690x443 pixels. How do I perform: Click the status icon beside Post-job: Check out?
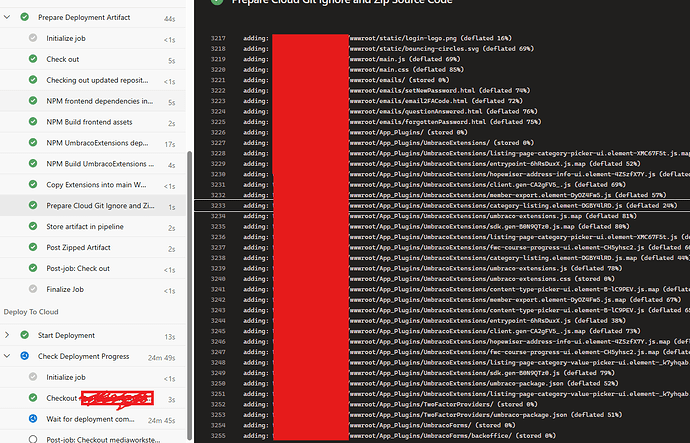click(x=33, y=267)
